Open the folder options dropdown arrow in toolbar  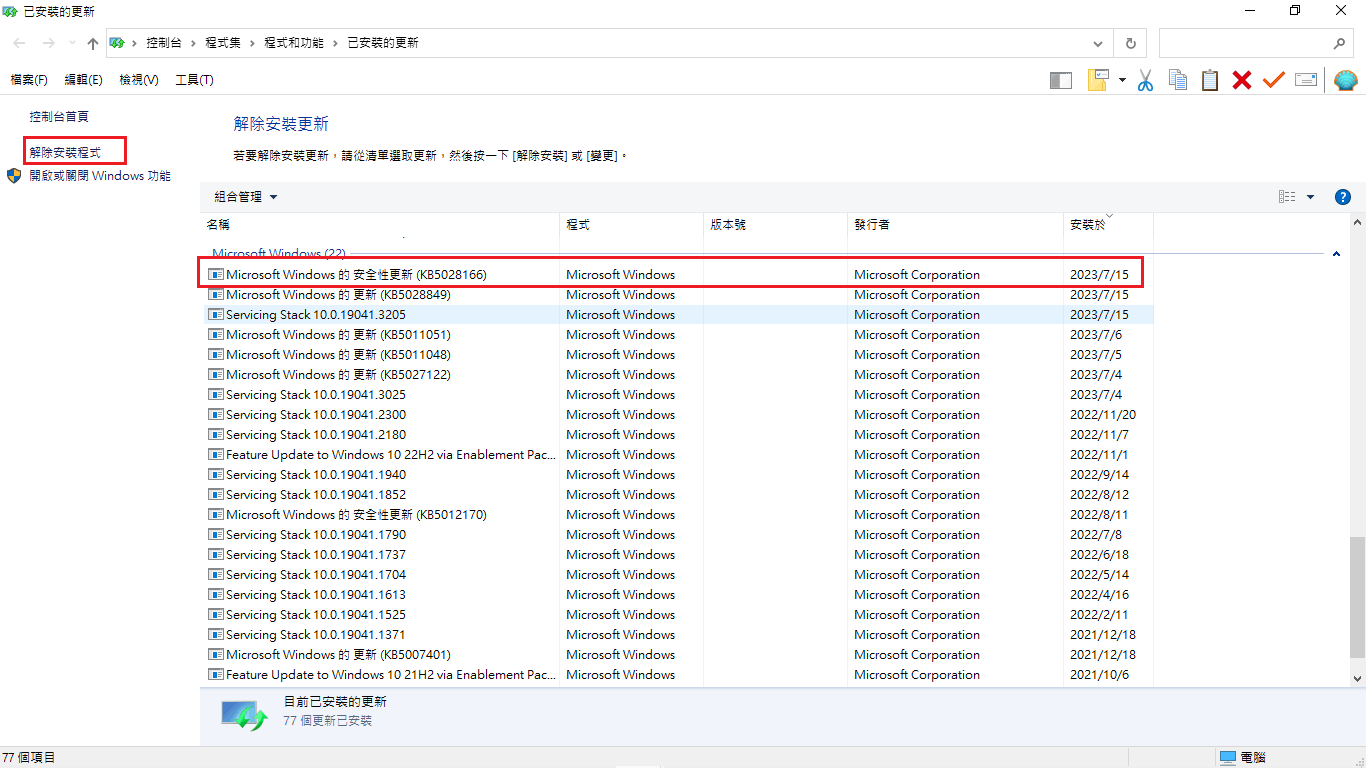[x=1122, y=80]
